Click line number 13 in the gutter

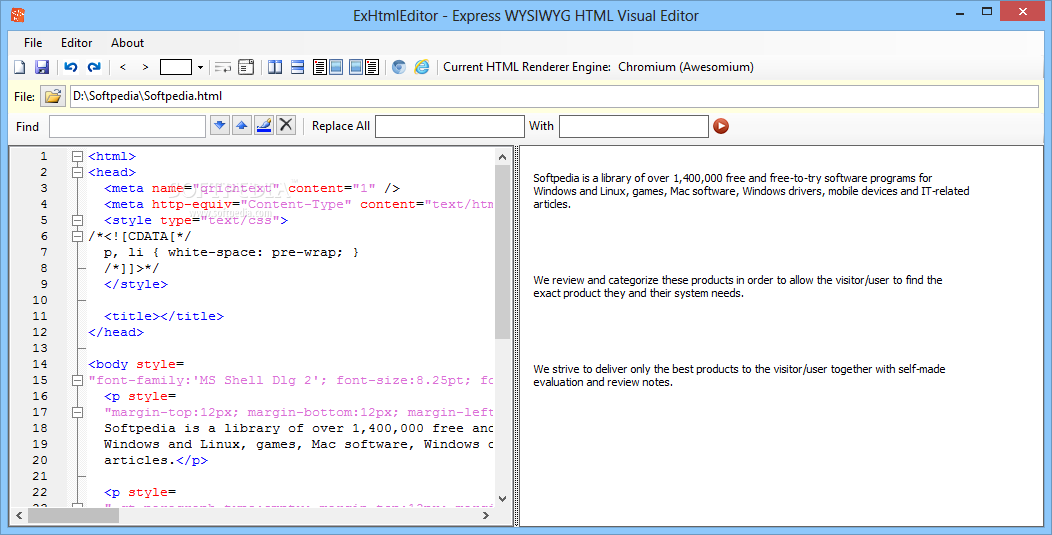tap(40, 348)
